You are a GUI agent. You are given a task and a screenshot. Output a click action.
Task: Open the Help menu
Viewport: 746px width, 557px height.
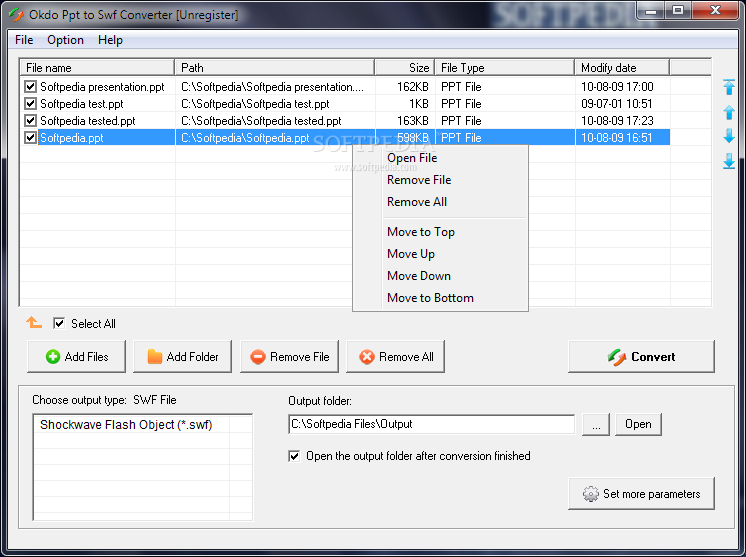(x=110, y=40)
